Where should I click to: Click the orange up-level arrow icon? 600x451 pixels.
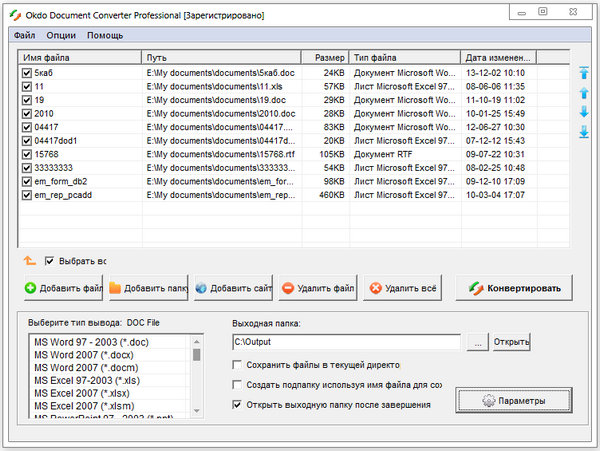[29, 261]
